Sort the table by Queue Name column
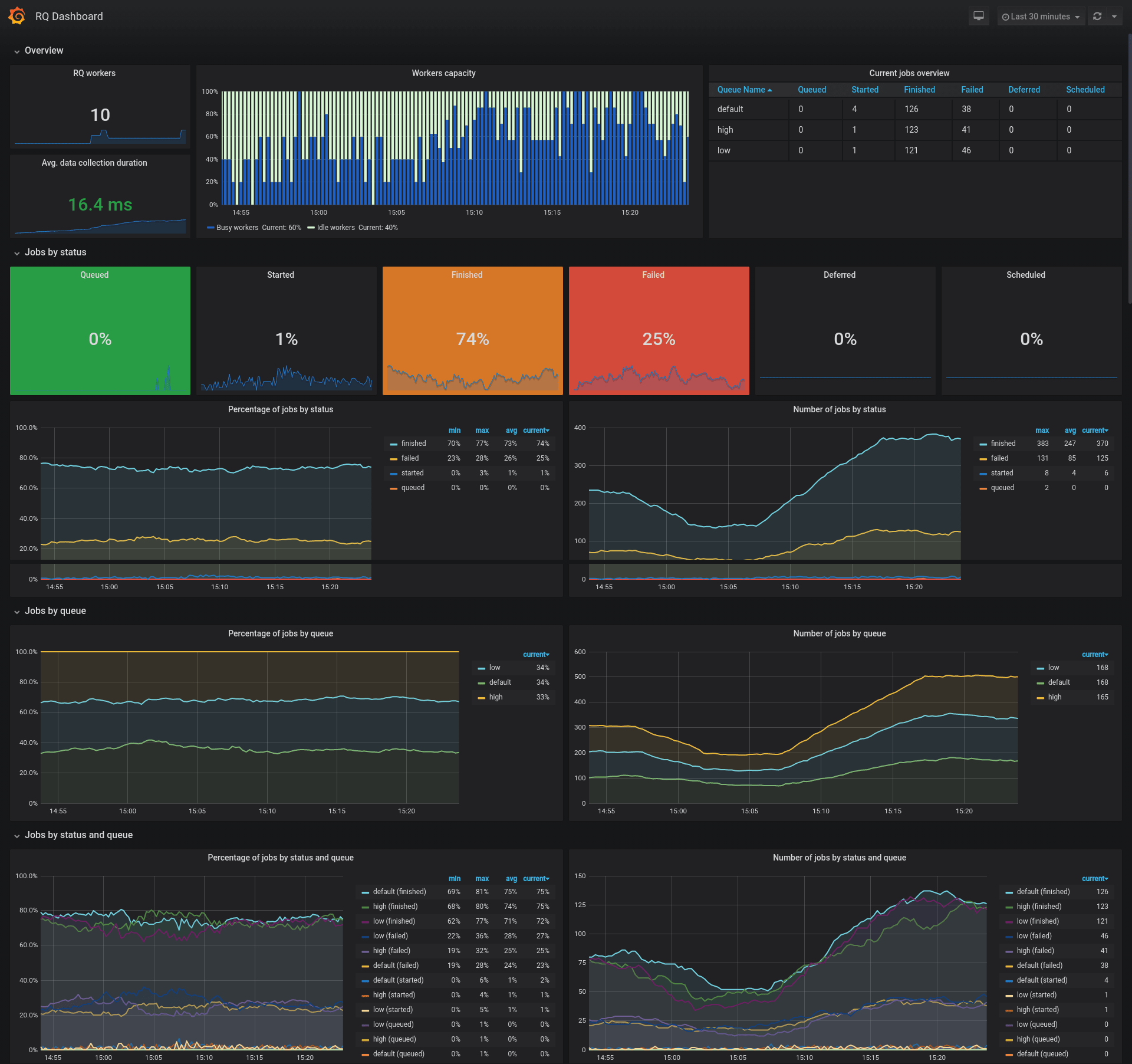The height and width of the screenshot is (1064, 1132). [744, 90]
